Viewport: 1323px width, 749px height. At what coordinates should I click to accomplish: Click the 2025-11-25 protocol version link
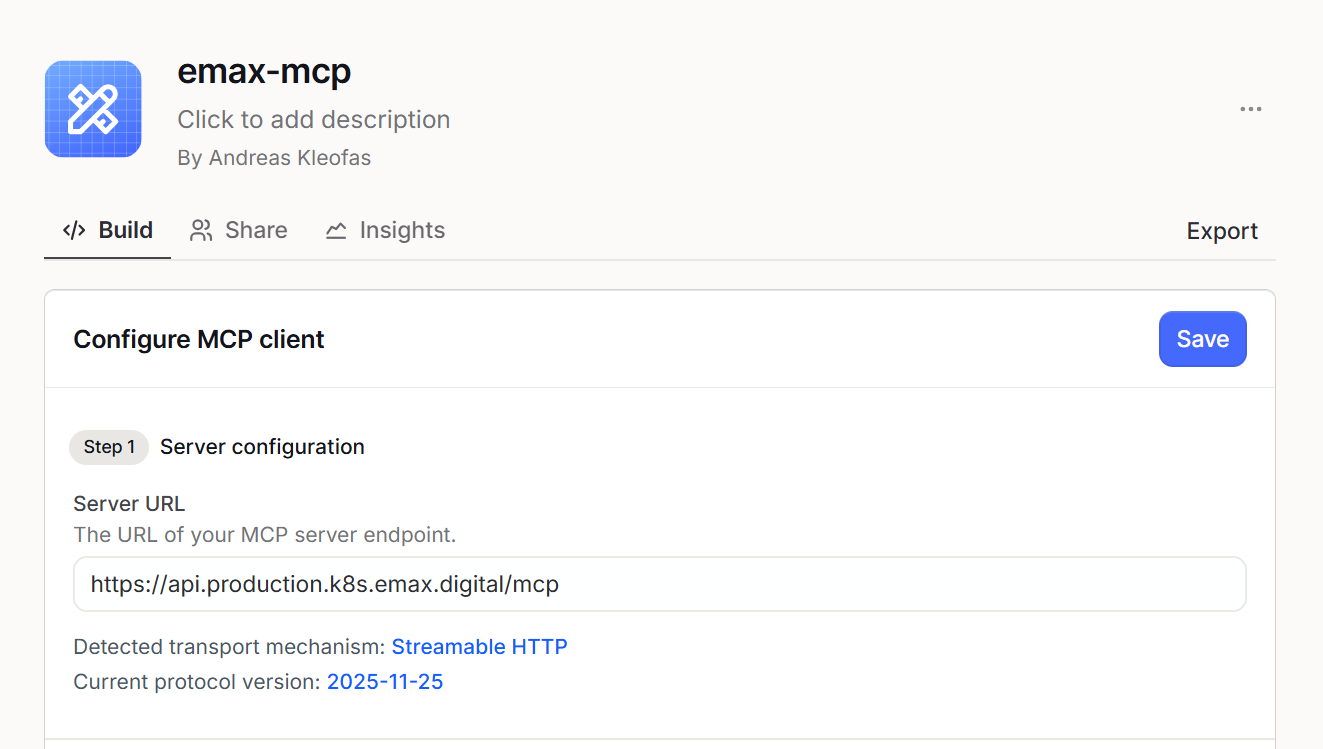pyautogui.click(x=385, y=682)
